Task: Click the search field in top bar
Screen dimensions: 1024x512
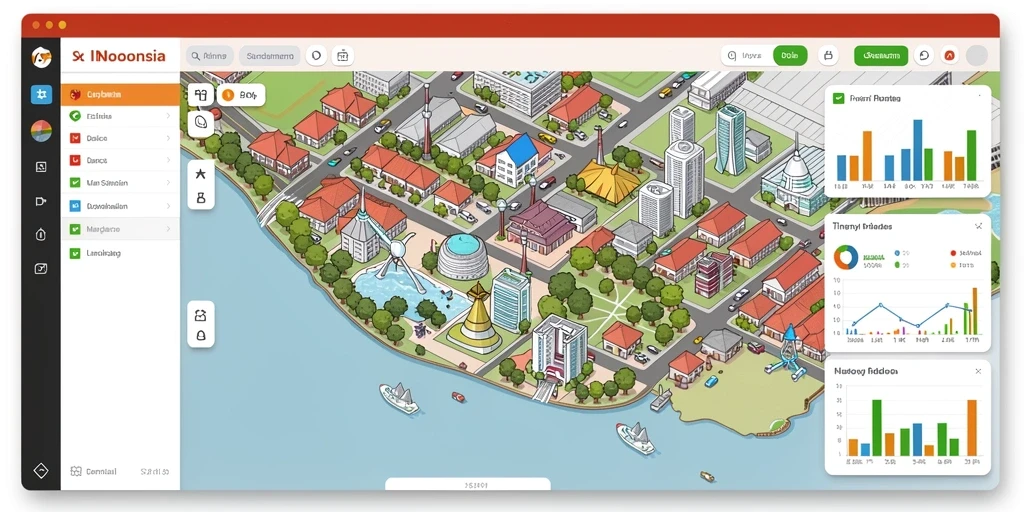Action: click(210, 56)
